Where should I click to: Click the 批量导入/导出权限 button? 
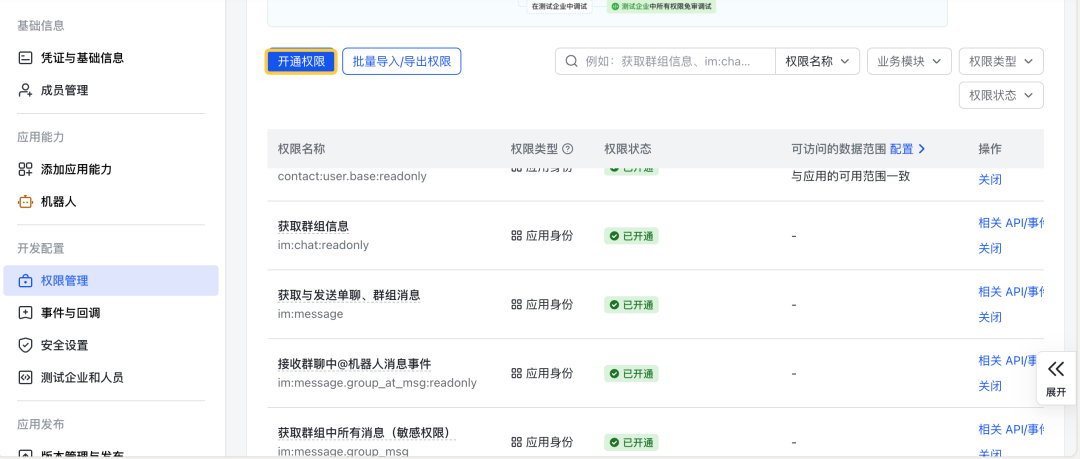(401, 62)
